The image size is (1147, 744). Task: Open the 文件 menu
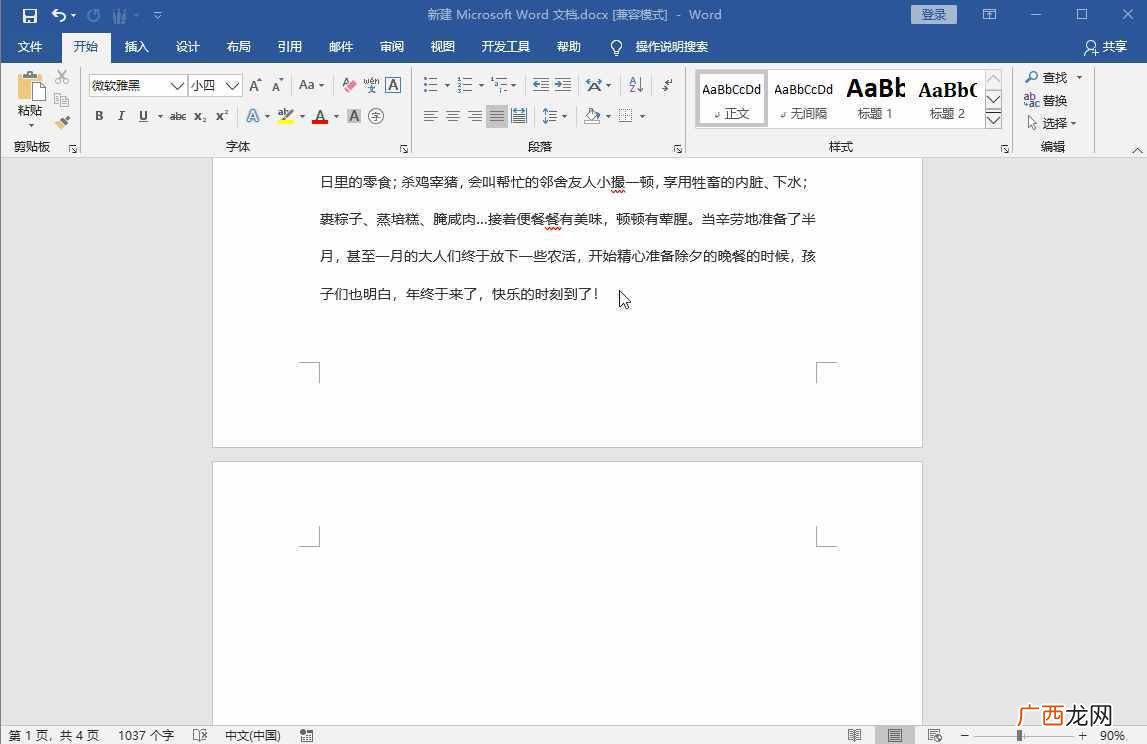point(30,47)
